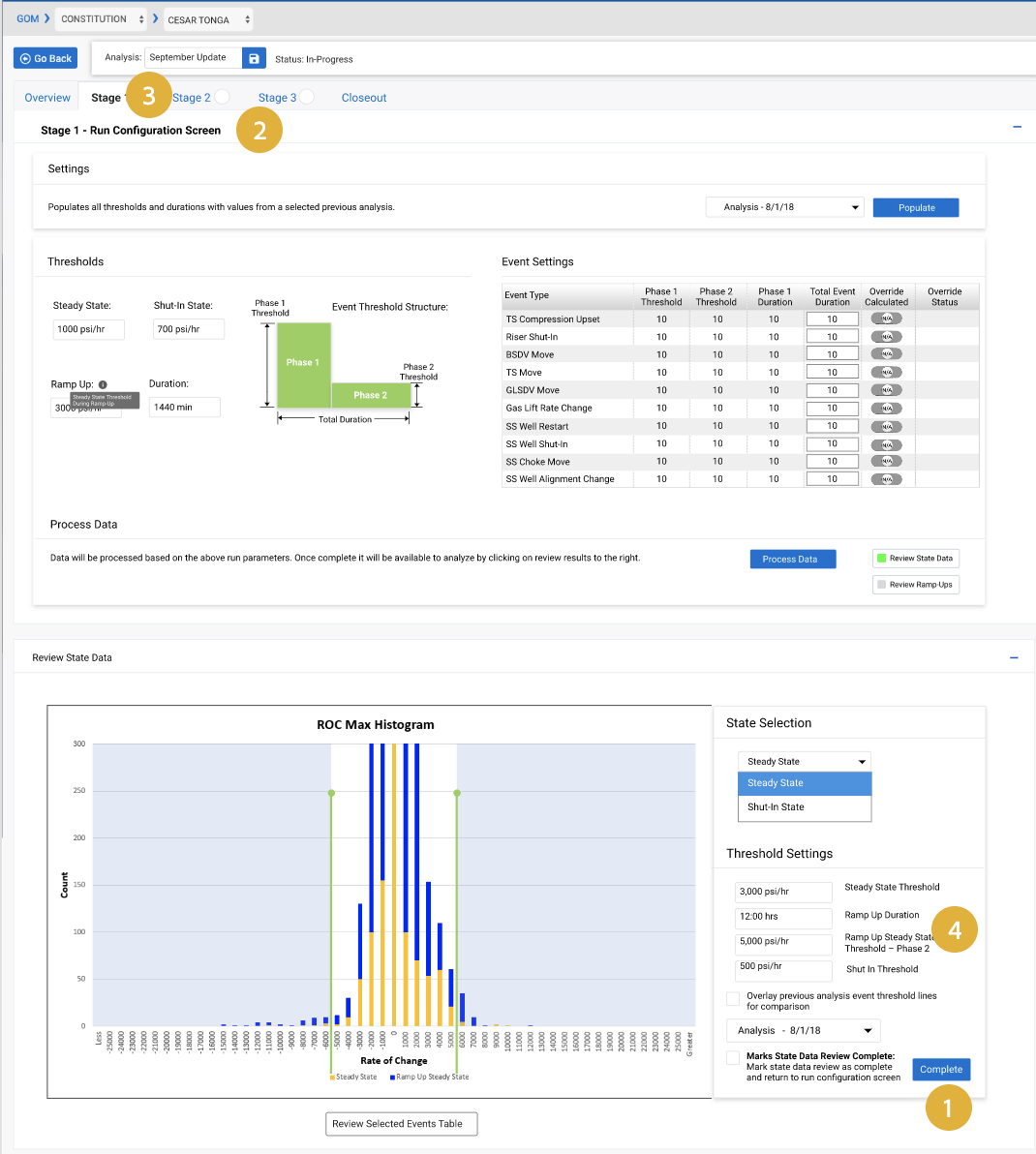Viewport: 1036px width, 1154px height.
Task: Edit Total Event Duration for Riser Shut-In
Action: [832, 336]
